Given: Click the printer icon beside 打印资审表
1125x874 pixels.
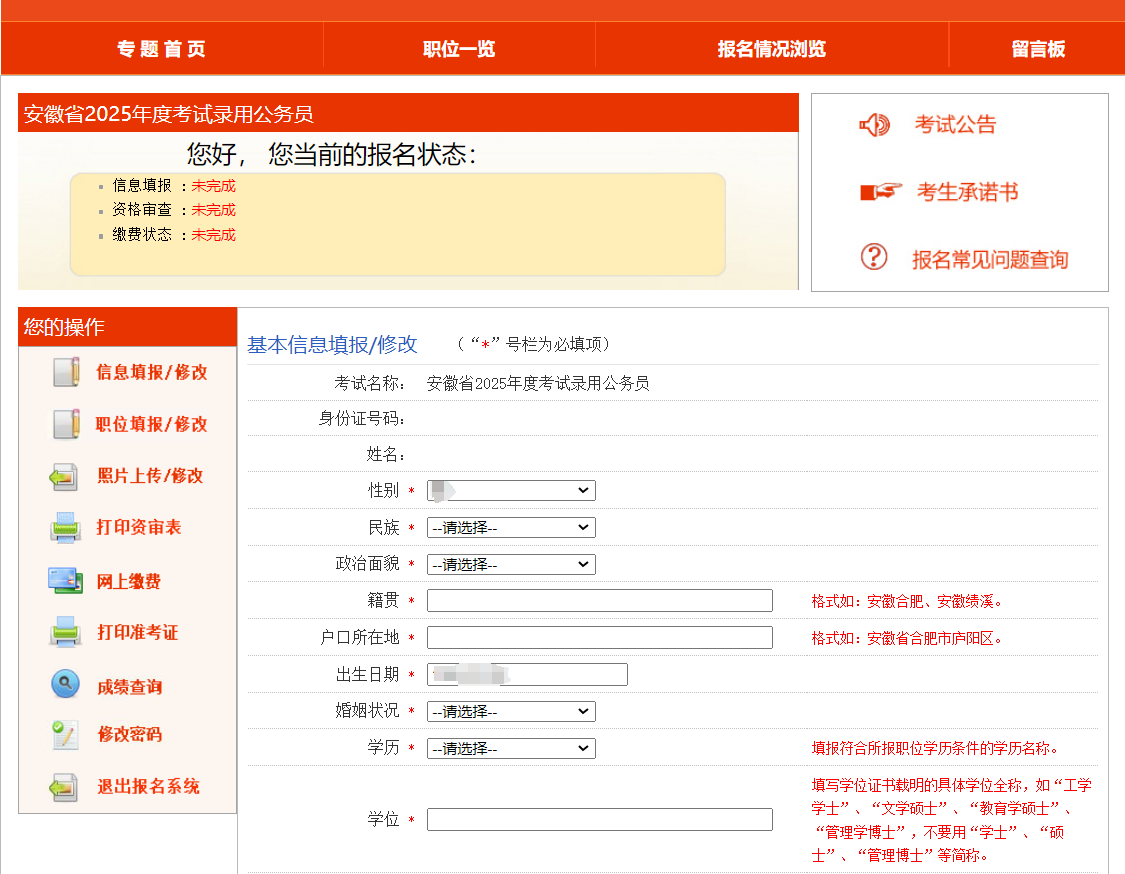Looking at the screenshot, I should click(x=65, y=527).
